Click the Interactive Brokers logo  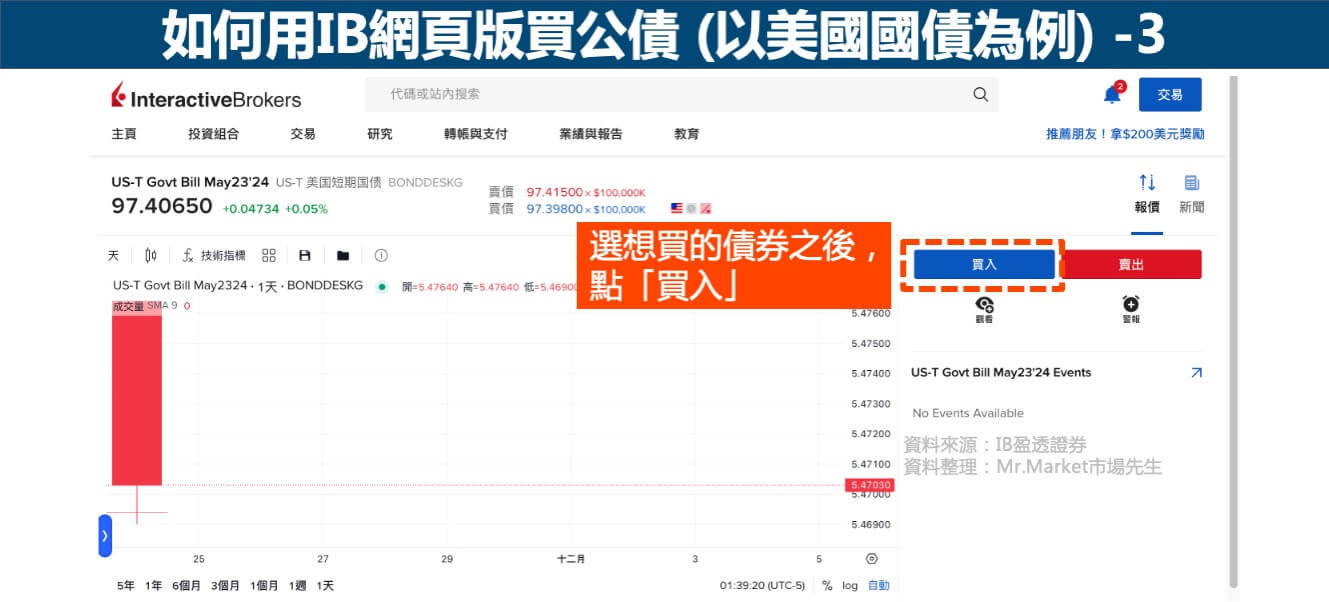[x=206, y=97]
